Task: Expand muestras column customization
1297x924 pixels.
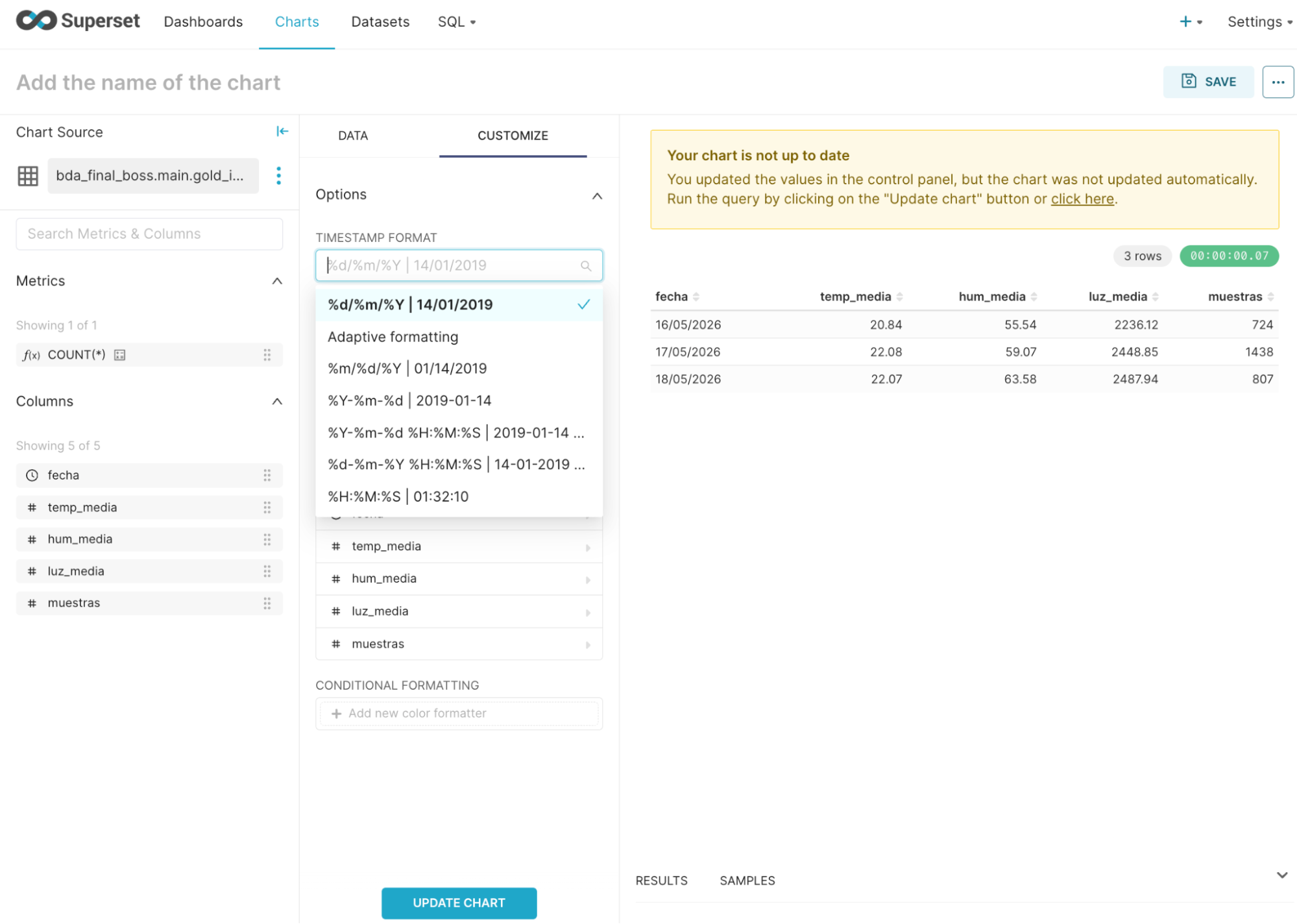Action: [588, 645]
